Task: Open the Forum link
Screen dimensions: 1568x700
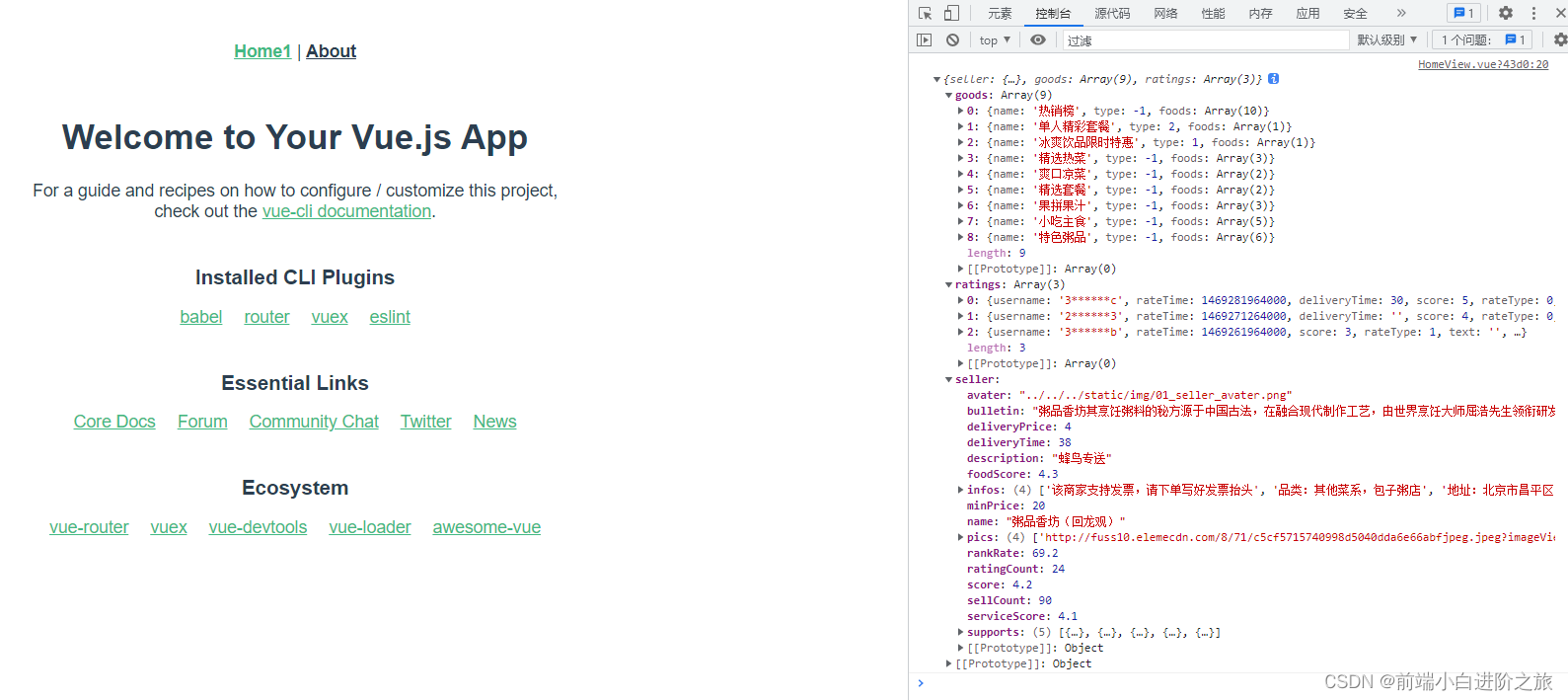Action: pos(202,422)
